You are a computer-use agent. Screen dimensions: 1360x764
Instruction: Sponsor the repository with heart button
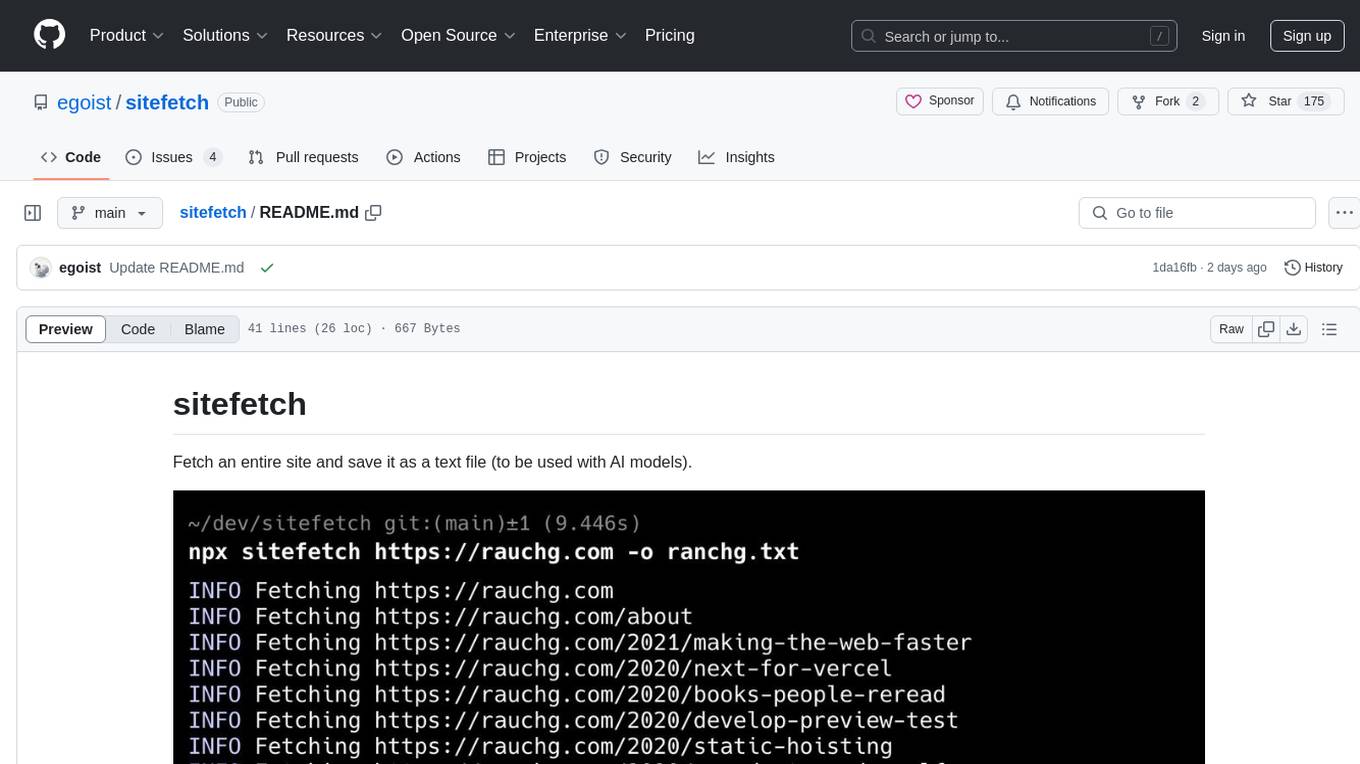coord(940,101)
